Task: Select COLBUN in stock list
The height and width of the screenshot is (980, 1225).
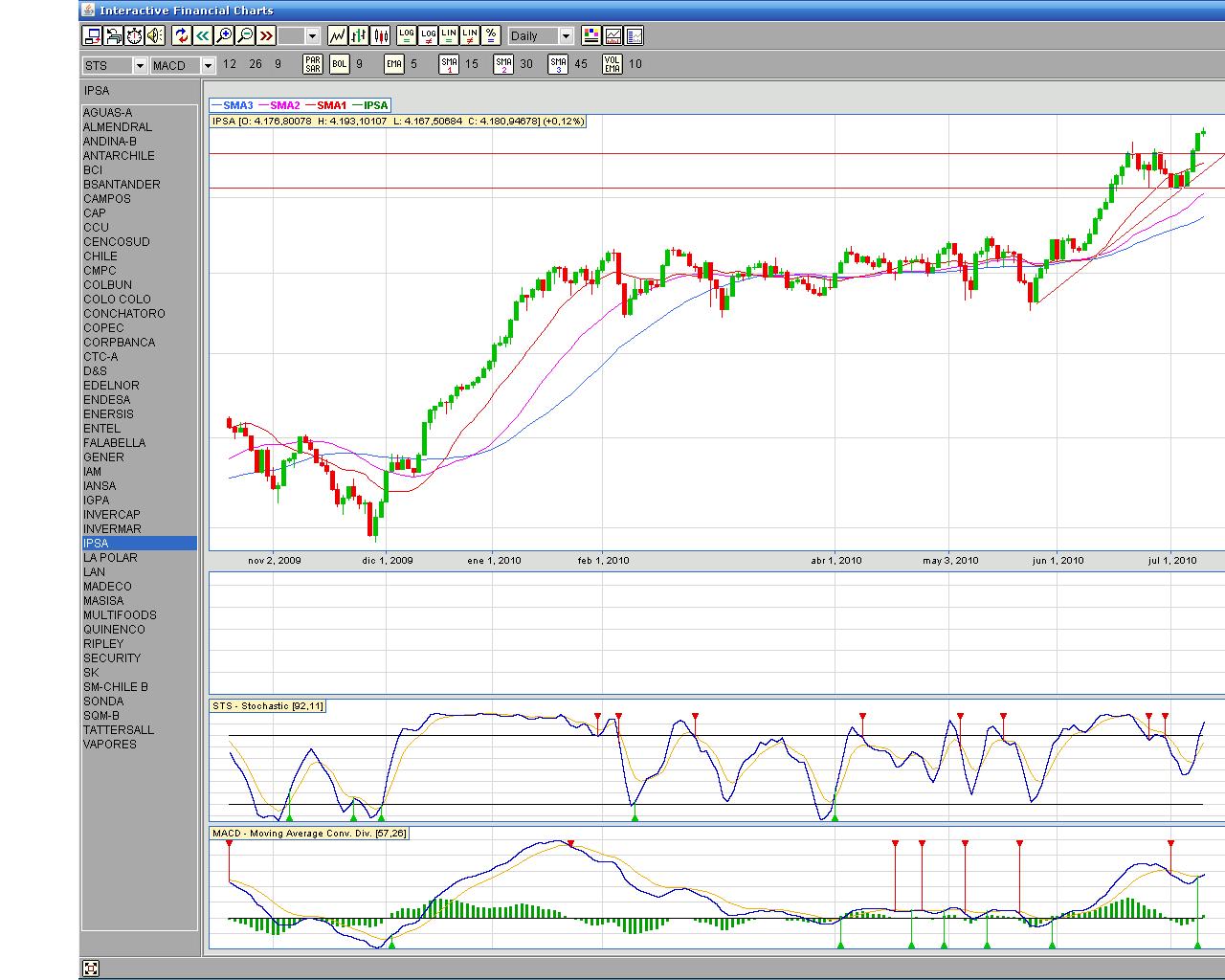Action: pyautogui.click(x=140, y=284)
